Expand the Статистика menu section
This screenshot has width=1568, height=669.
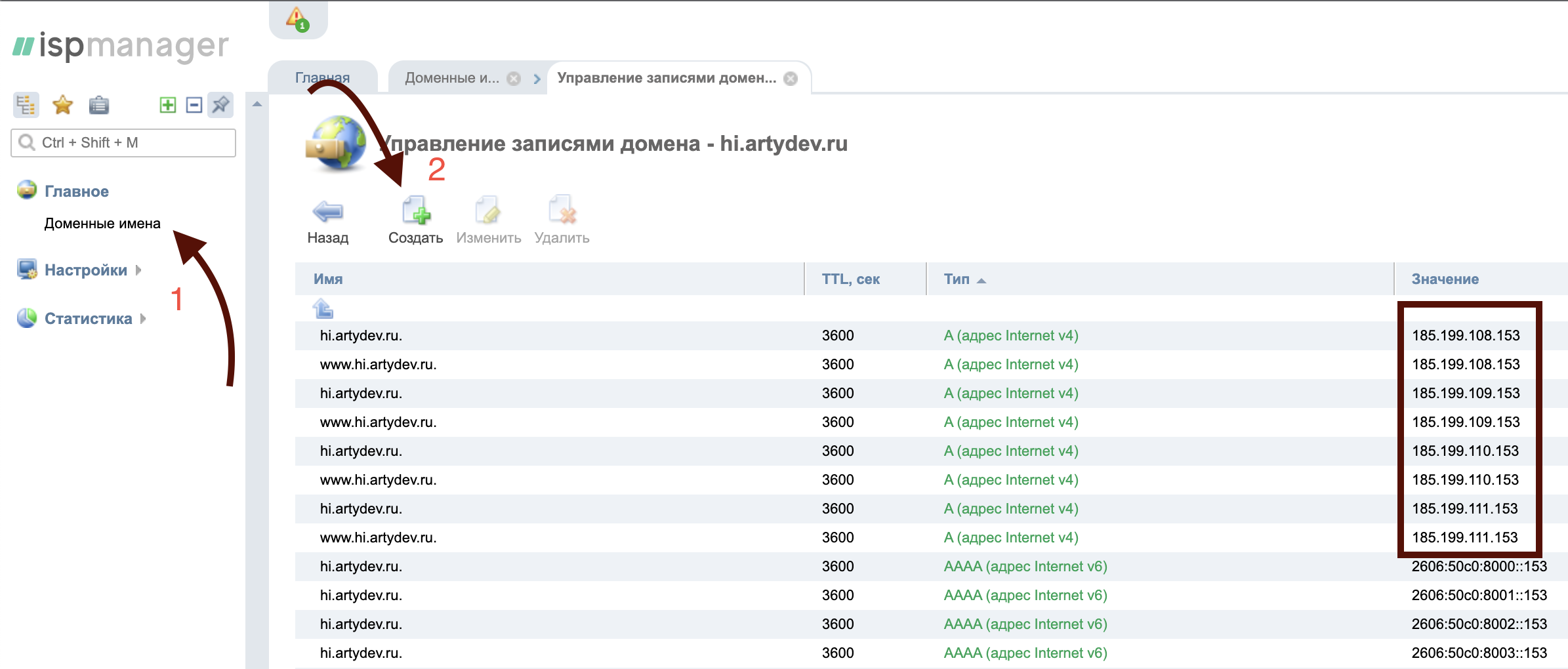[x=89, y=319]
